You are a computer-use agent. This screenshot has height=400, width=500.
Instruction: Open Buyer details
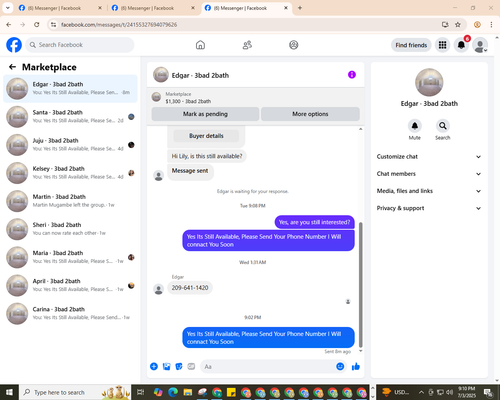point(206,136)
